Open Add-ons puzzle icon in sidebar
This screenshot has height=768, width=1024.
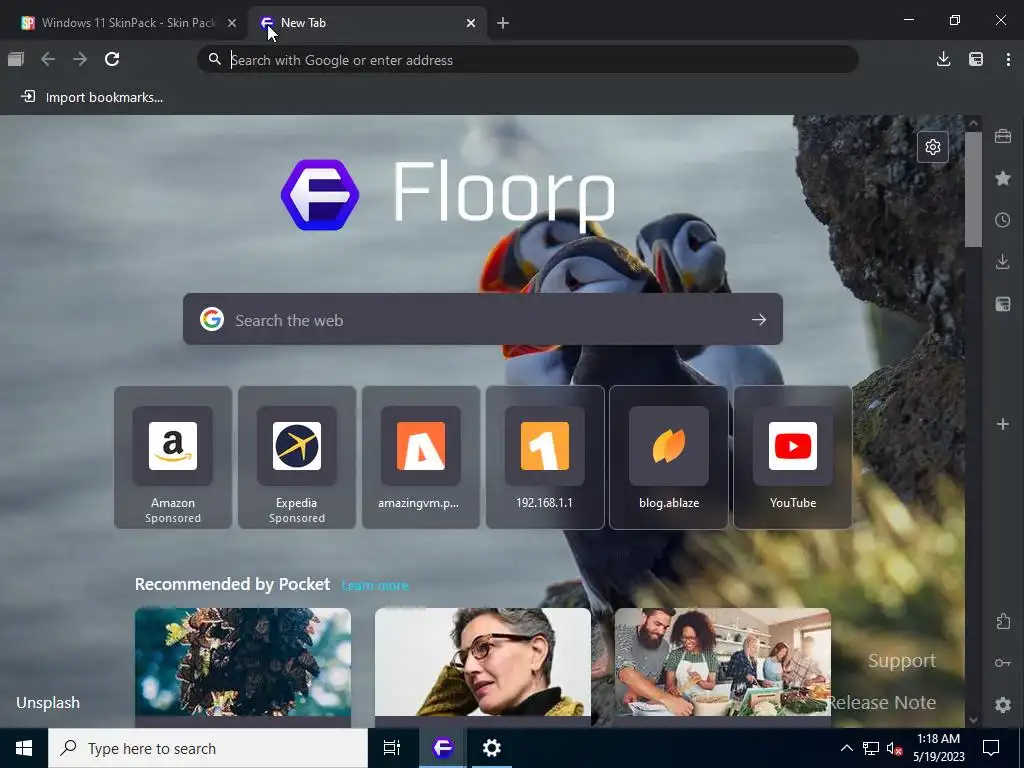(x=1003, y=621)
